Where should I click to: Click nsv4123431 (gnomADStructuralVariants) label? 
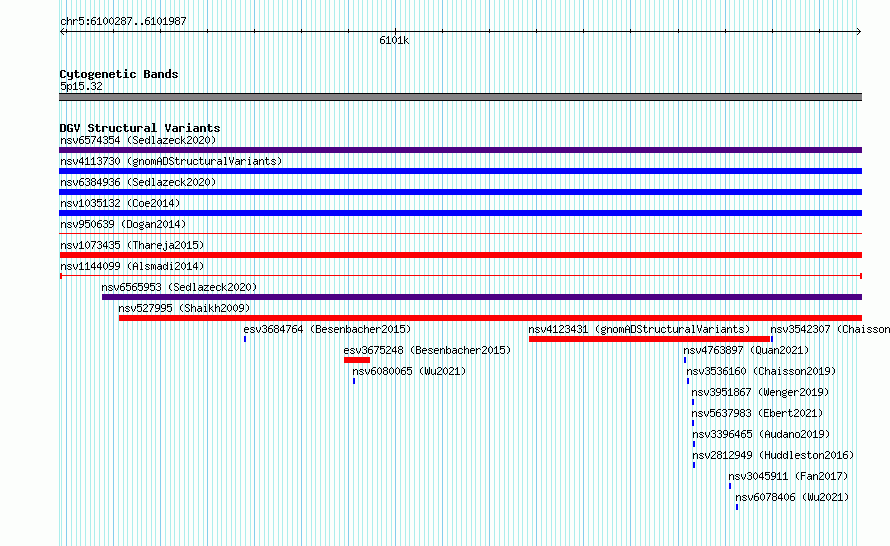tap(639, 329)
